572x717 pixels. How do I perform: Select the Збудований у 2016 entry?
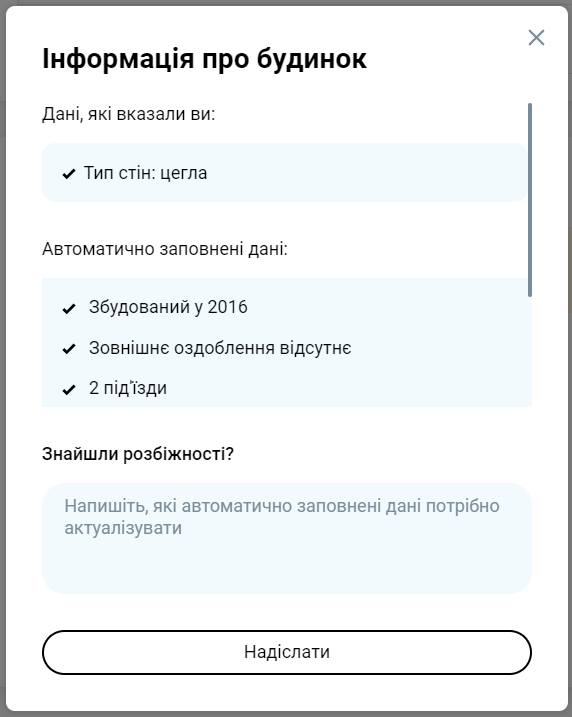[x=168, y=307]
